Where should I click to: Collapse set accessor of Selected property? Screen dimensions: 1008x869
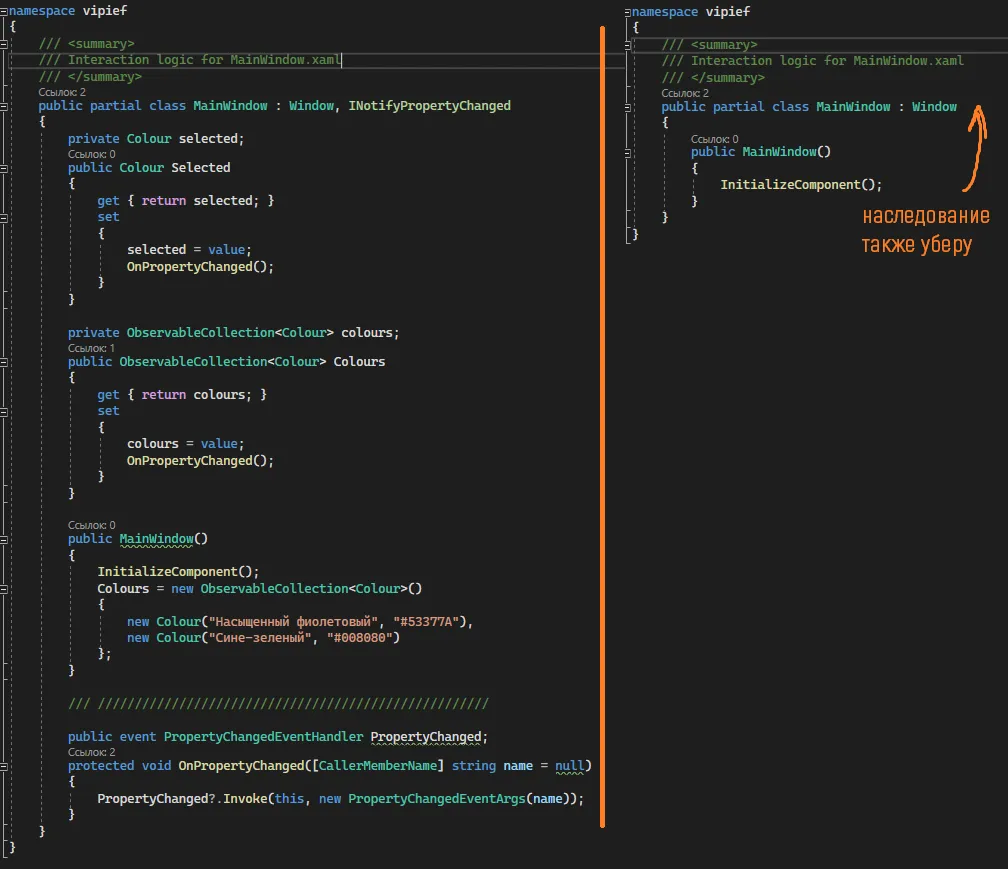pos(4,218)
